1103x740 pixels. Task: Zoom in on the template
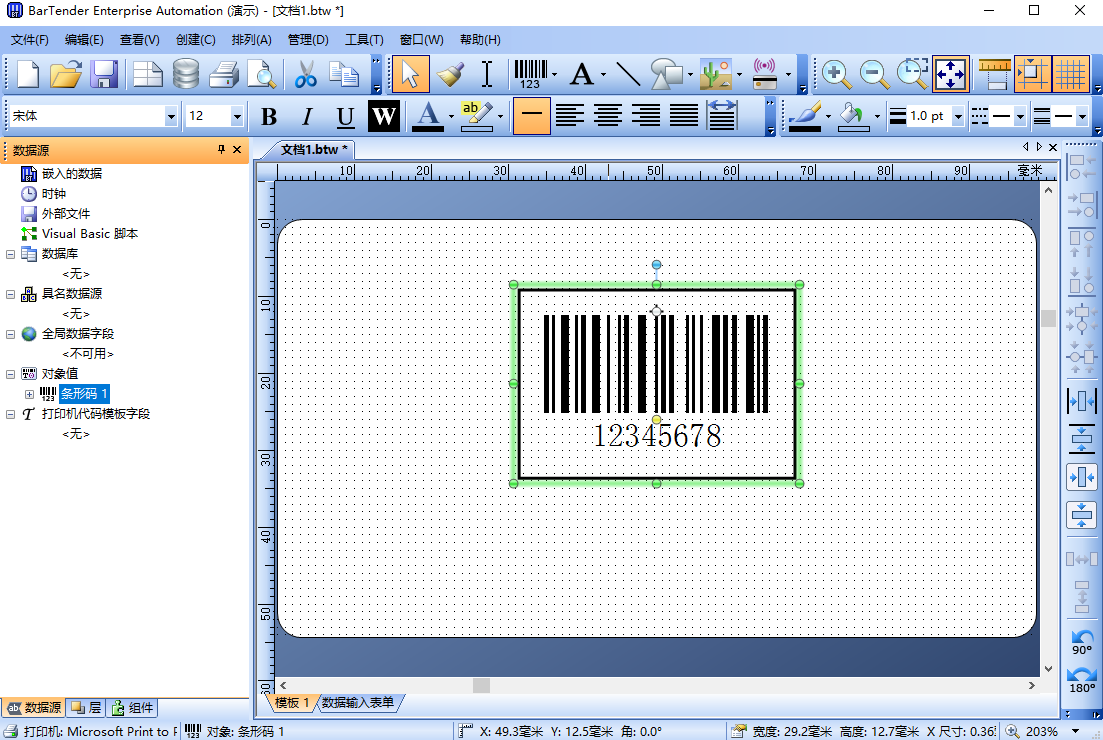coord(836,74)
